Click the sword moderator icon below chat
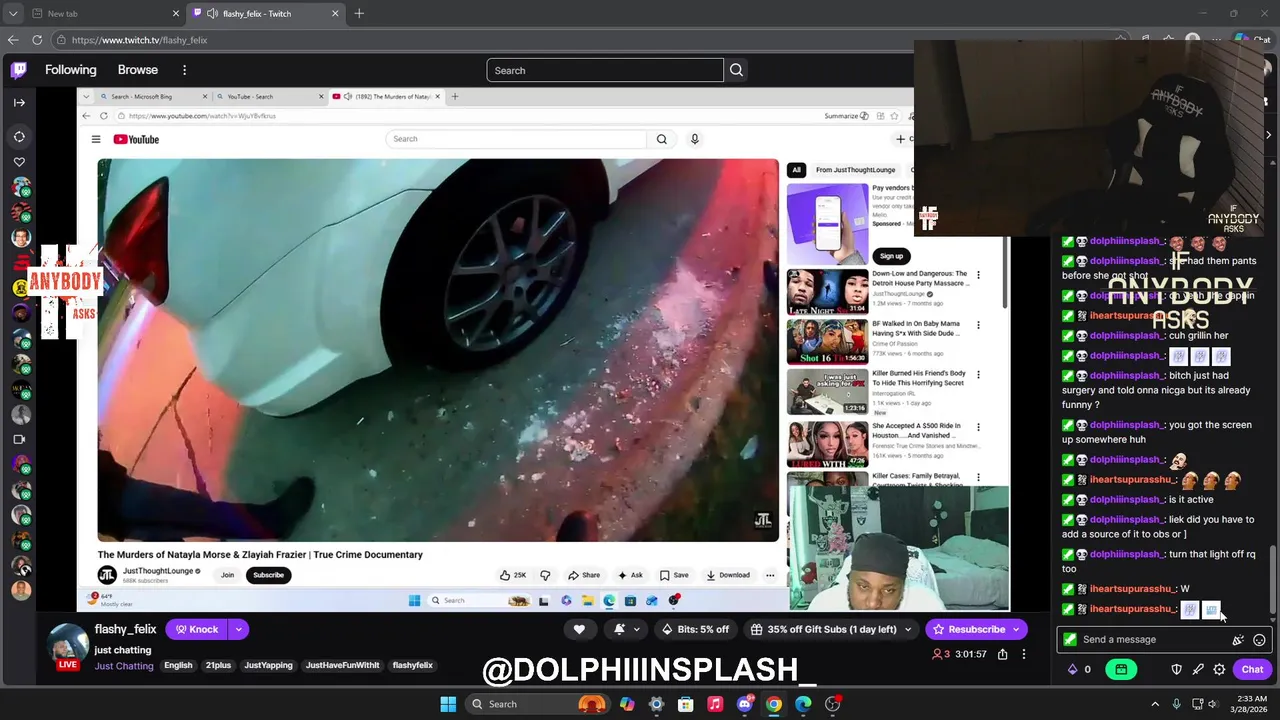 click(x=1198, y=670)
